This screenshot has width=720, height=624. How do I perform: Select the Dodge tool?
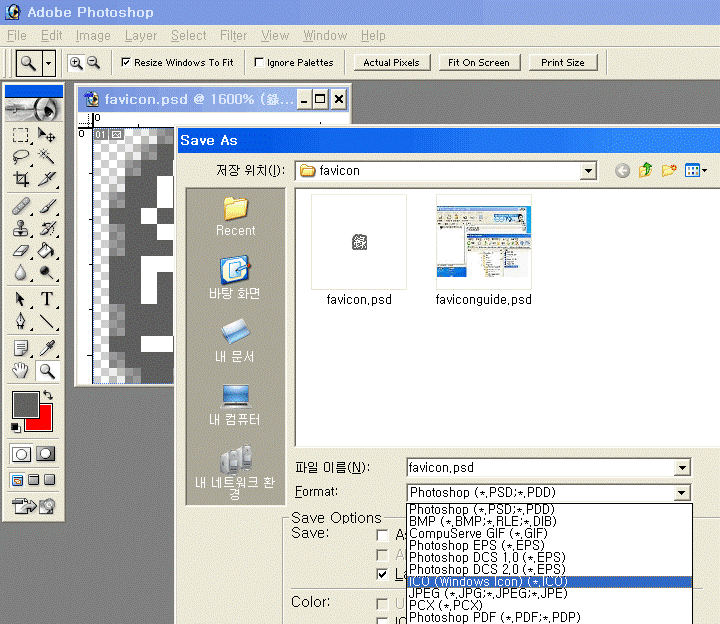pos(46,272)
